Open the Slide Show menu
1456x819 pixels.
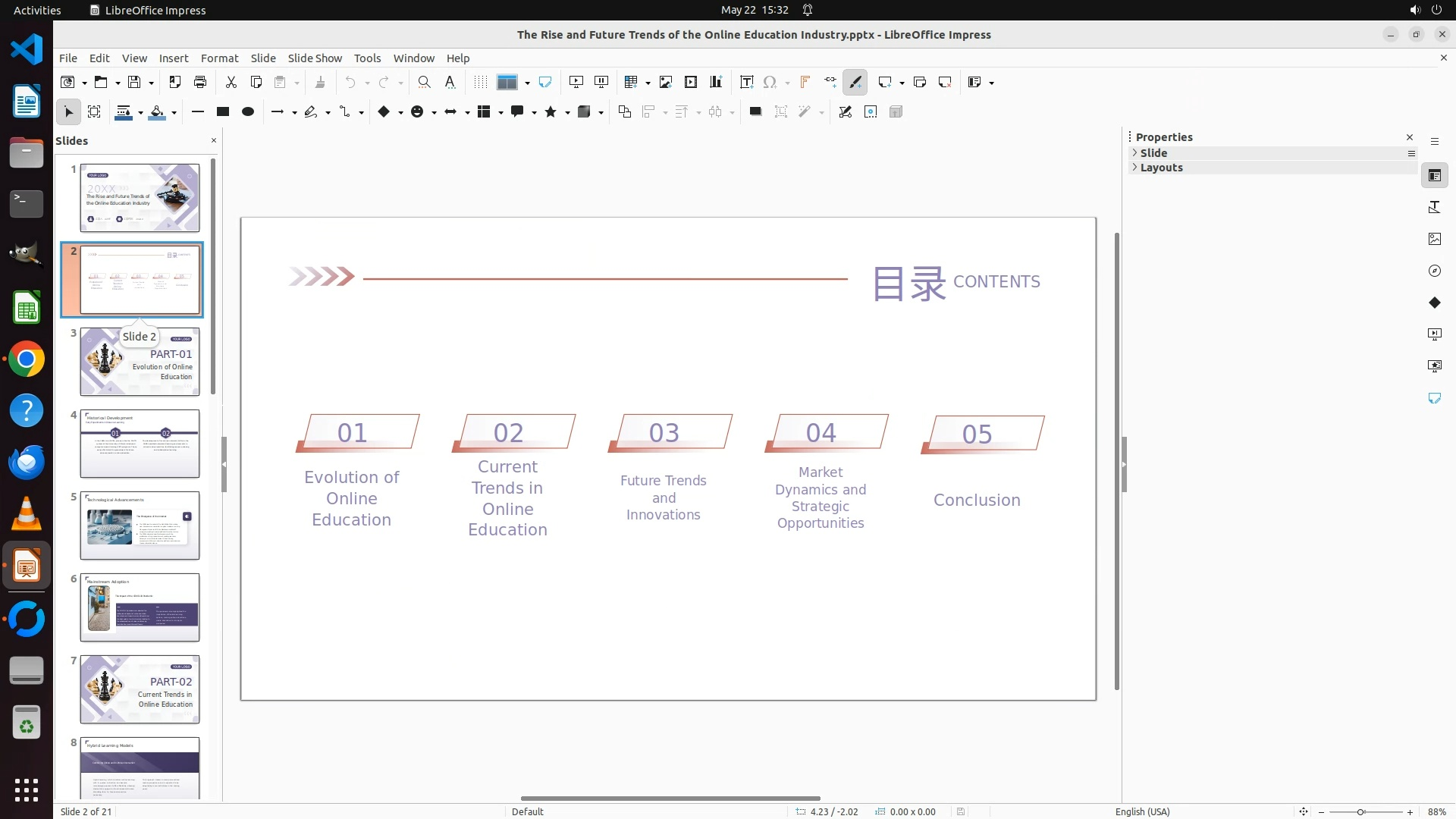pyautogui.click(x=314, y=58)
